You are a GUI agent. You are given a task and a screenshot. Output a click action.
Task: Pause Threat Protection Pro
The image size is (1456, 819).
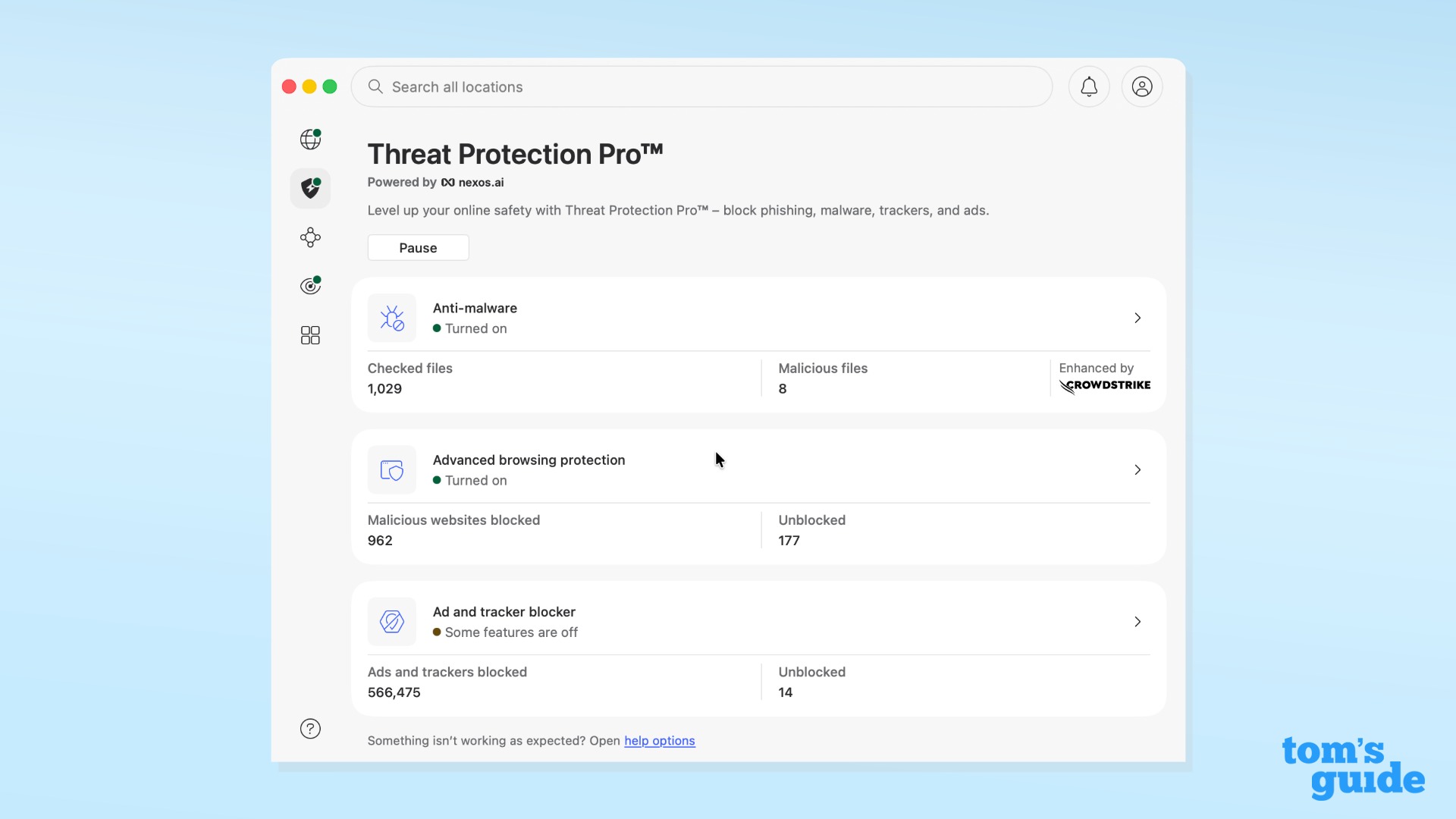(418, 247)
